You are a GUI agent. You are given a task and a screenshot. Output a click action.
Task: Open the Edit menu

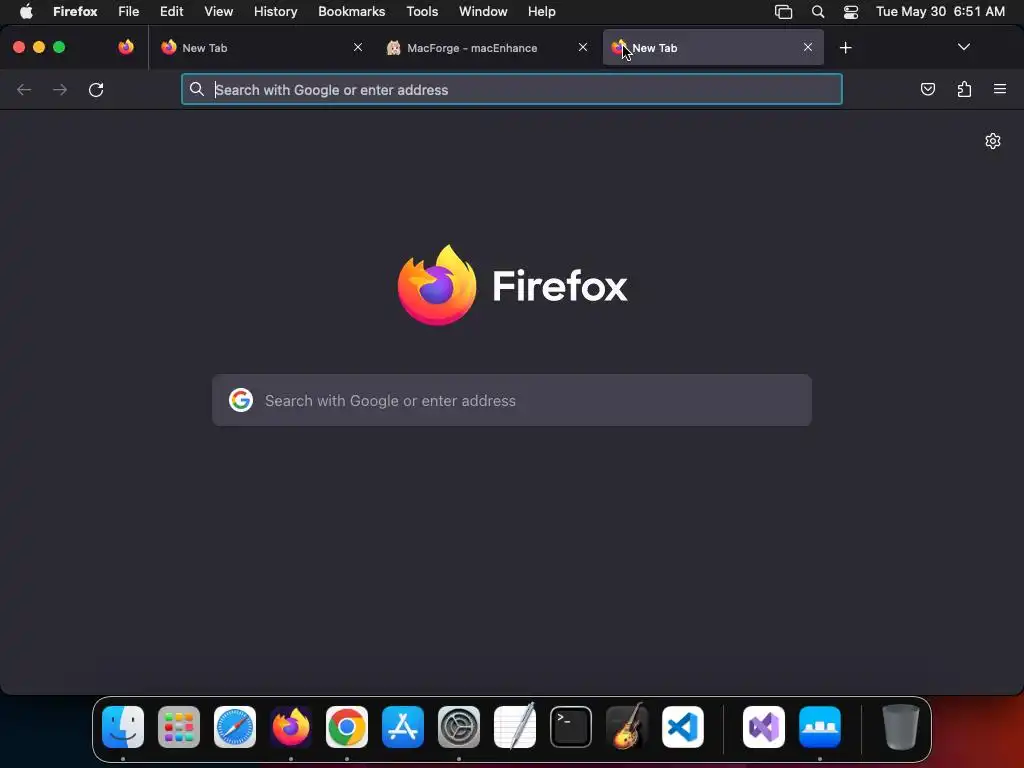pyautogui.click(x=172, y=11)
